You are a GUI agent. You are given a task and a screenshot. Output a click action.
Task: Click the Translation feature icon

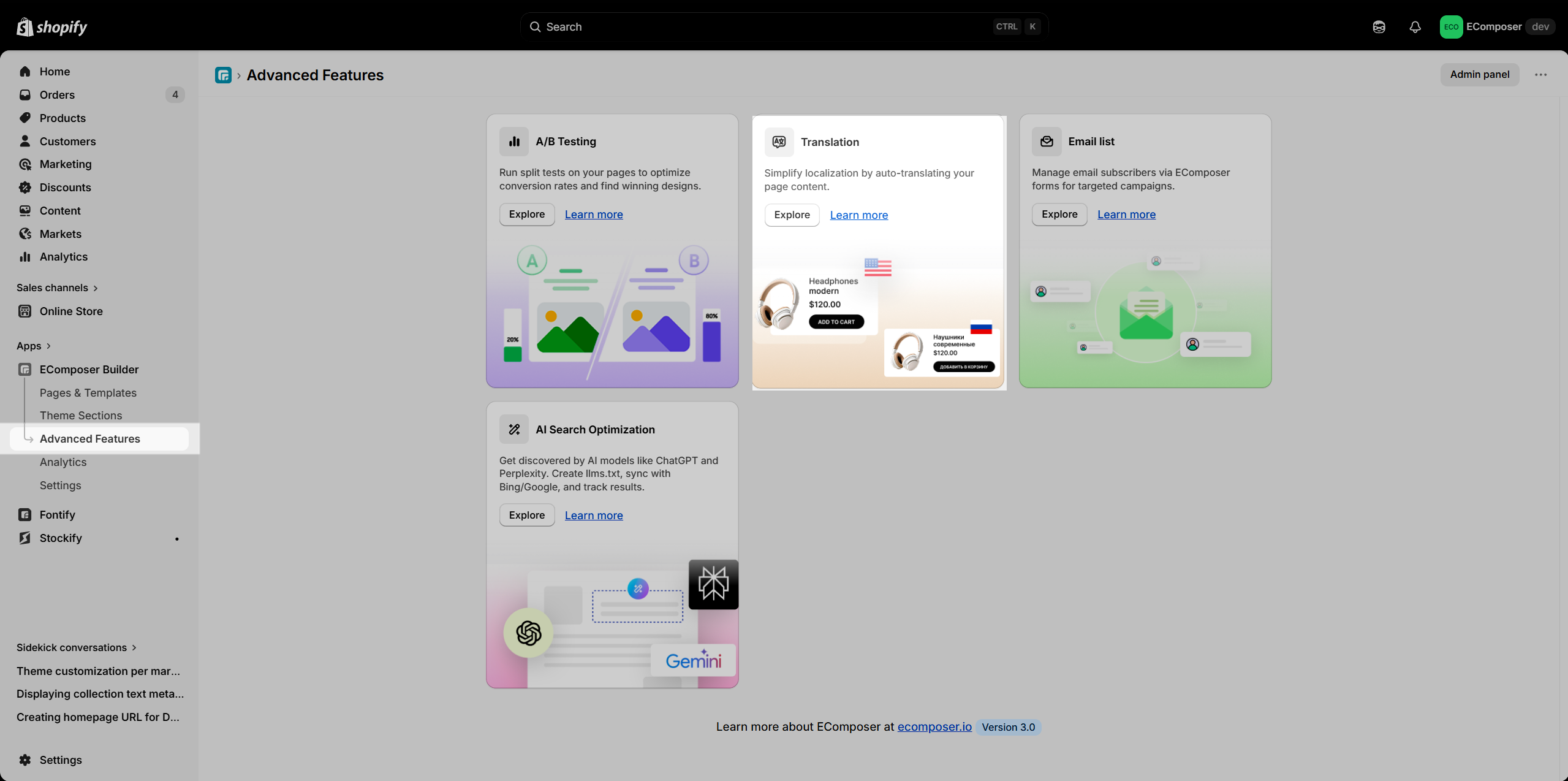pos(779,142)
